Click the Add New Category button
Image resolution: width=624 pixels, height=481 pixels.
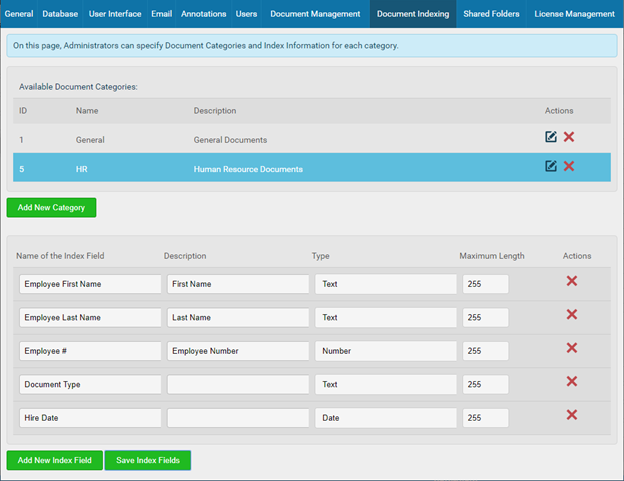coord(52,207)
